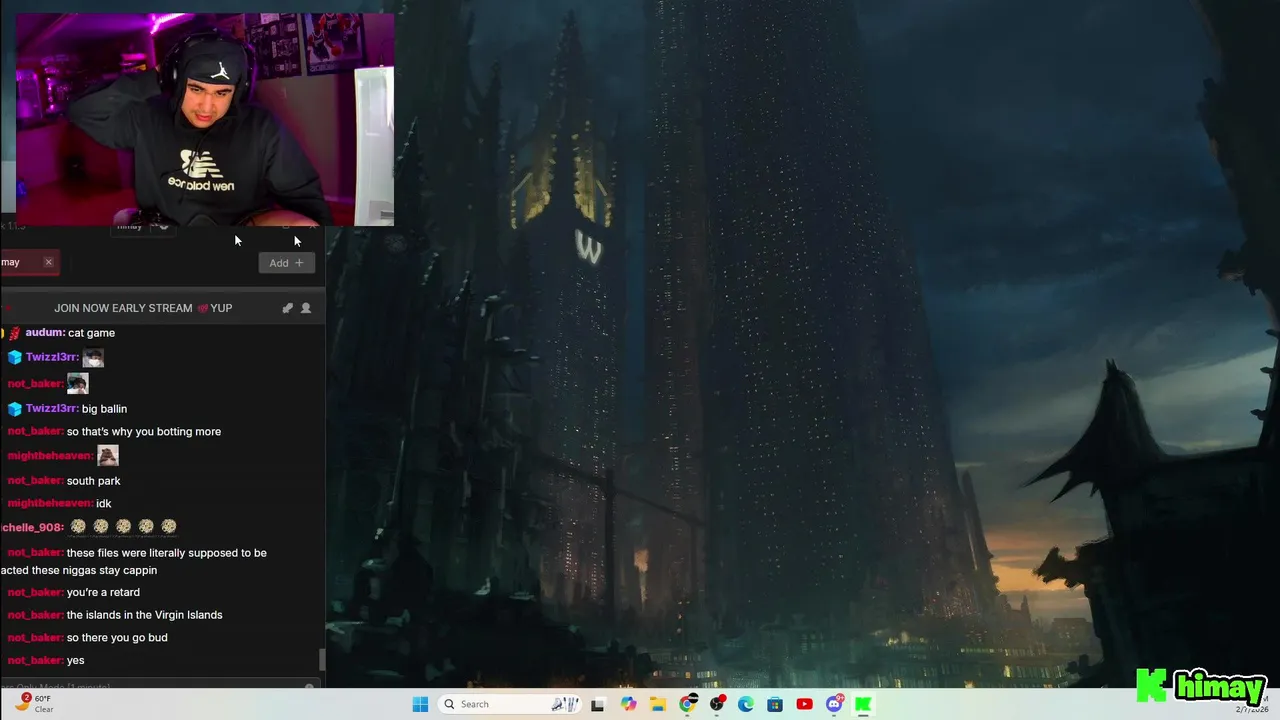Open the not_baker username beside "yes"
This screenshot has width=1280, height=720.
(x=35, y=660)
